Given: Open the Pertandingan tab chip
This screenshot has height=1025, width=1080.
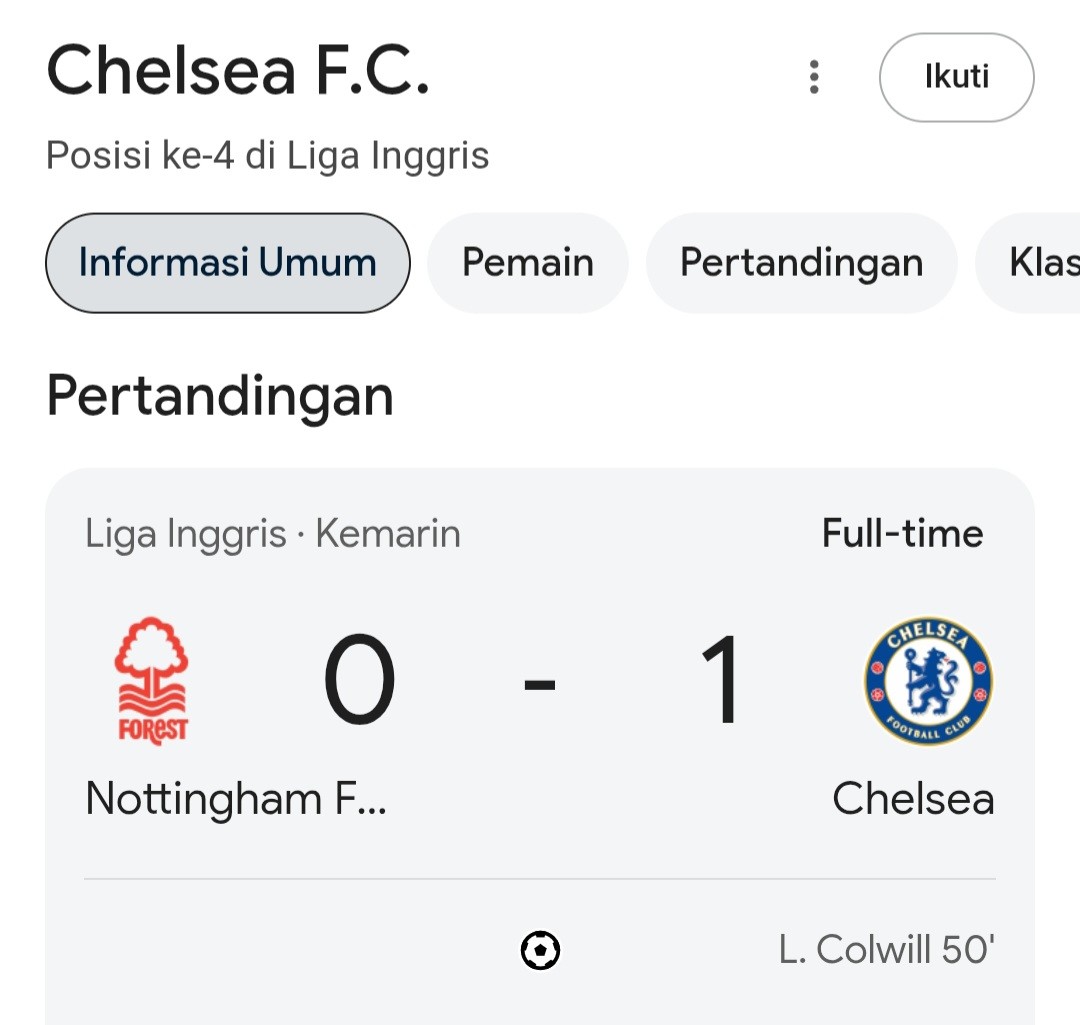Looking at the screenshot, I should click(x=802, y=262).
